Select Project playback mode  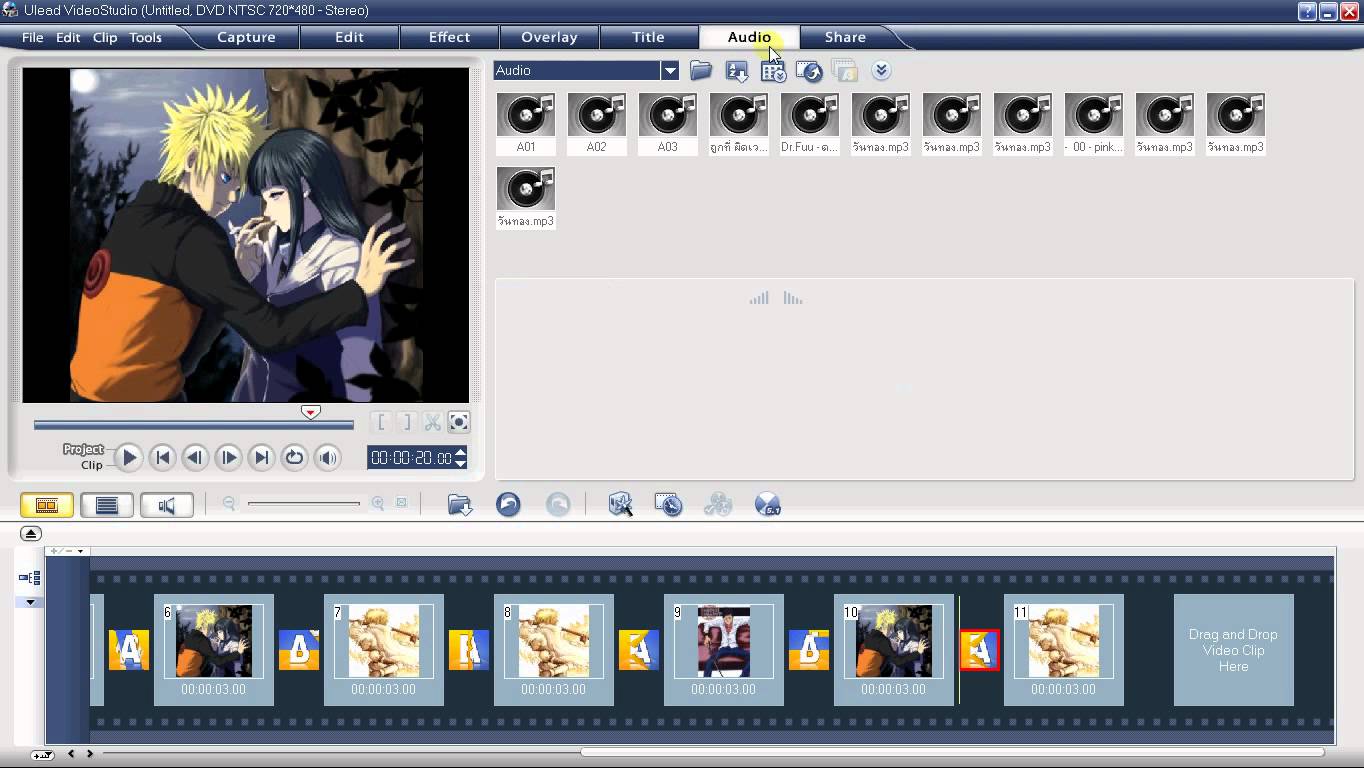(84, 449)
